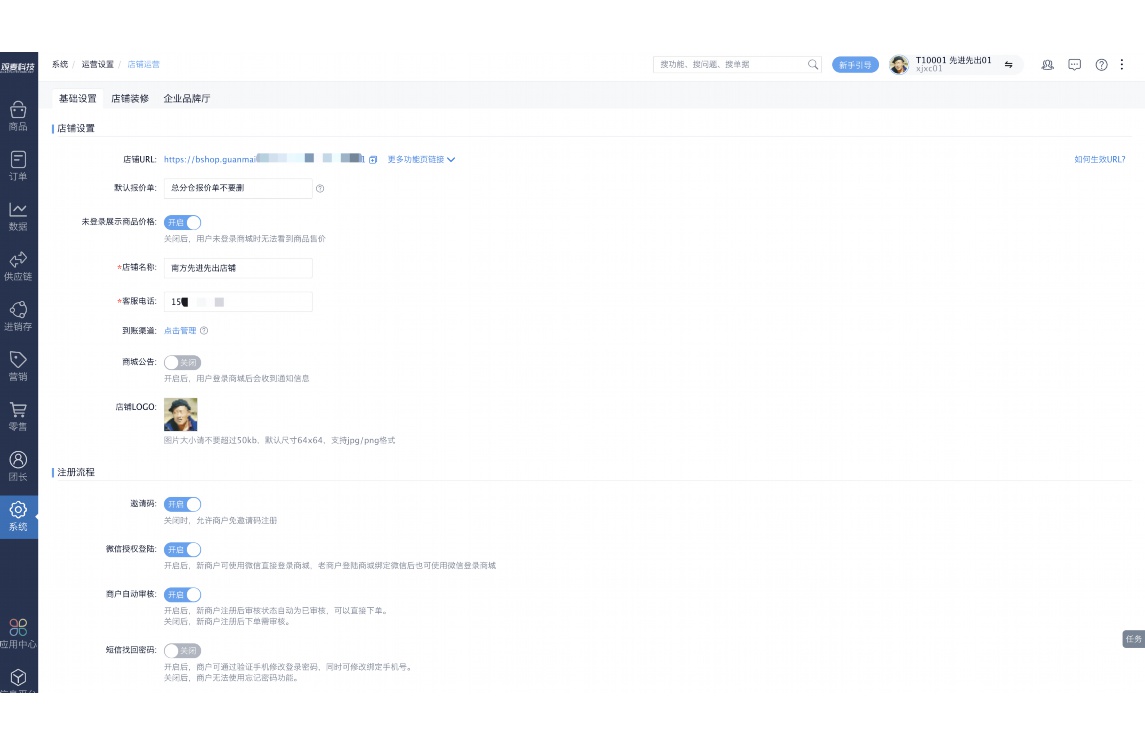The width and height of the screenshot is (1145, 745).
Task: Open the 应用中心 from the sidebar
Action: pos(17,634)
